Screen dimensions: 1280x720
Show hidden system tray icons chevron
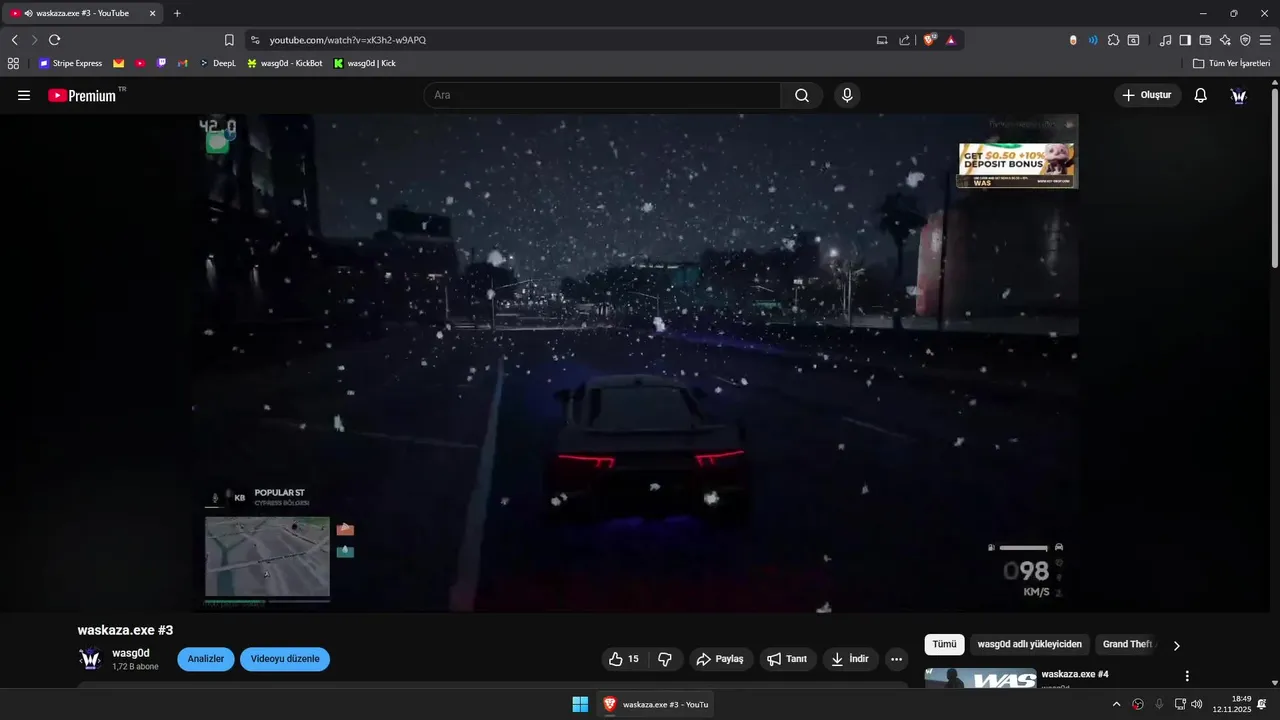pos(1116,704)
